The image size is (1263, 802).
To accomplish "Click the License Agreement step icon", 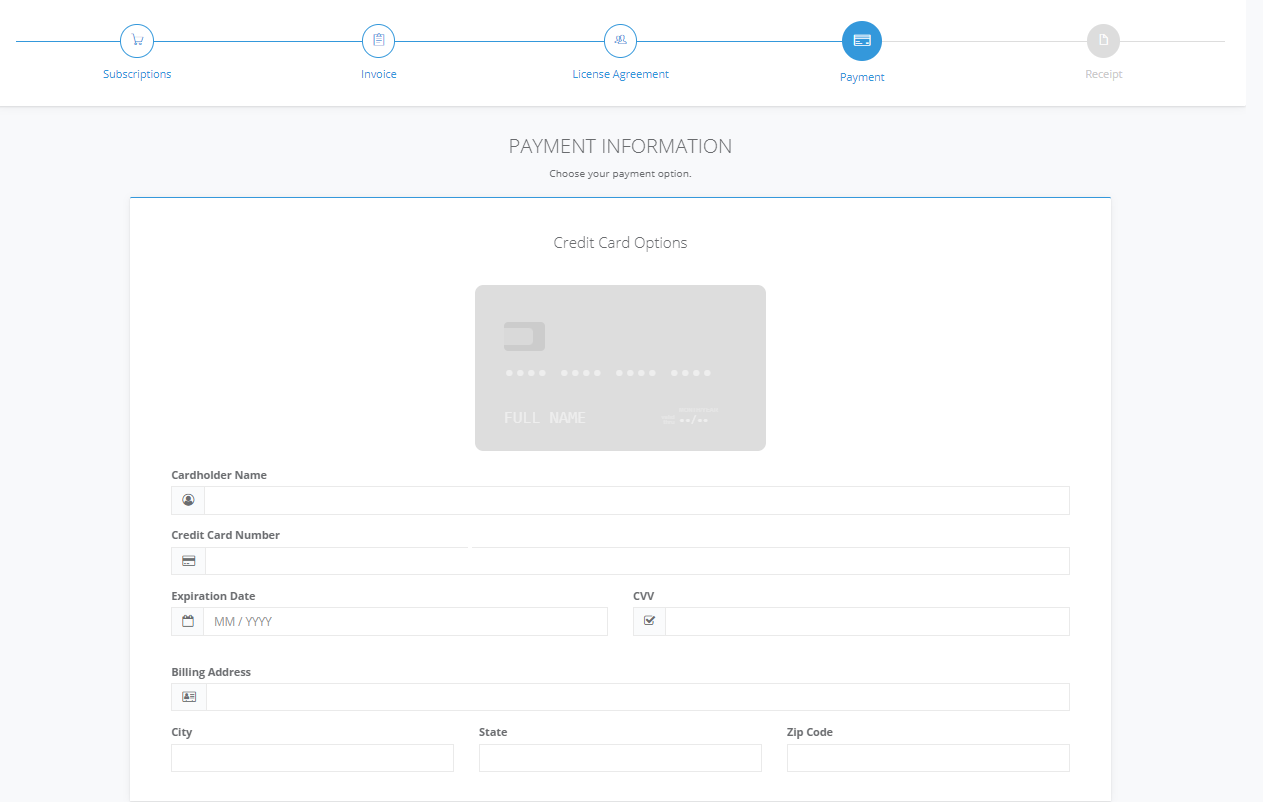I will tap(620, 41).
